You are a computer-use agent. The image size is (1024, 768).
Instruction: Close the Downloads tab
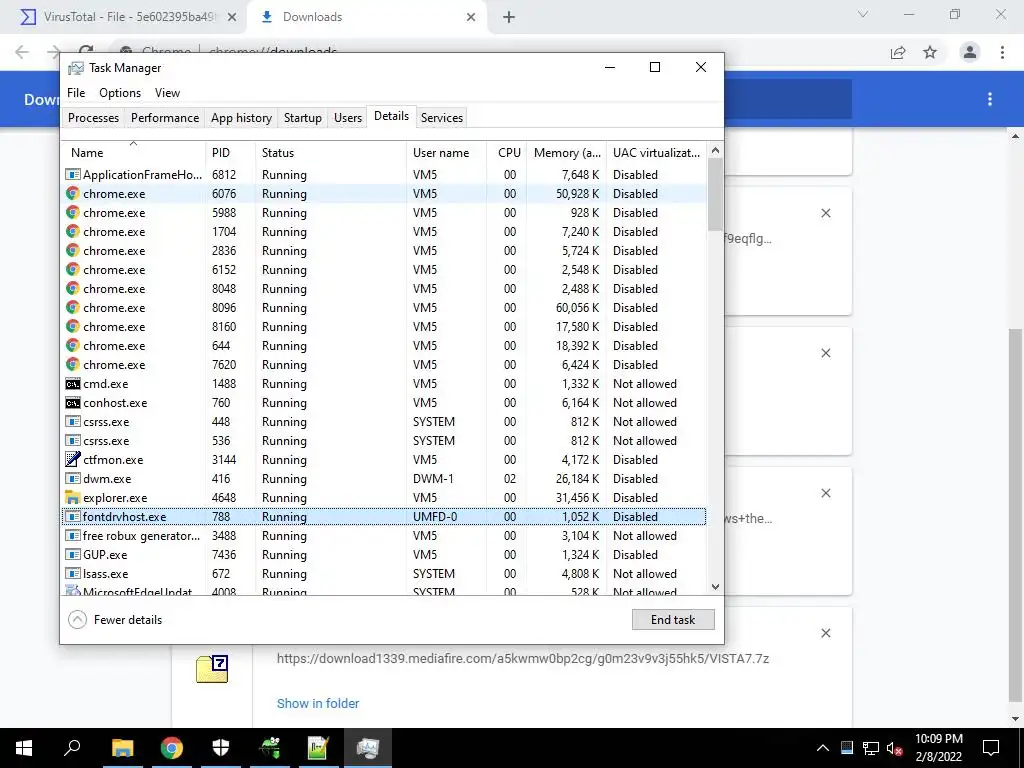tap(471, 17)
